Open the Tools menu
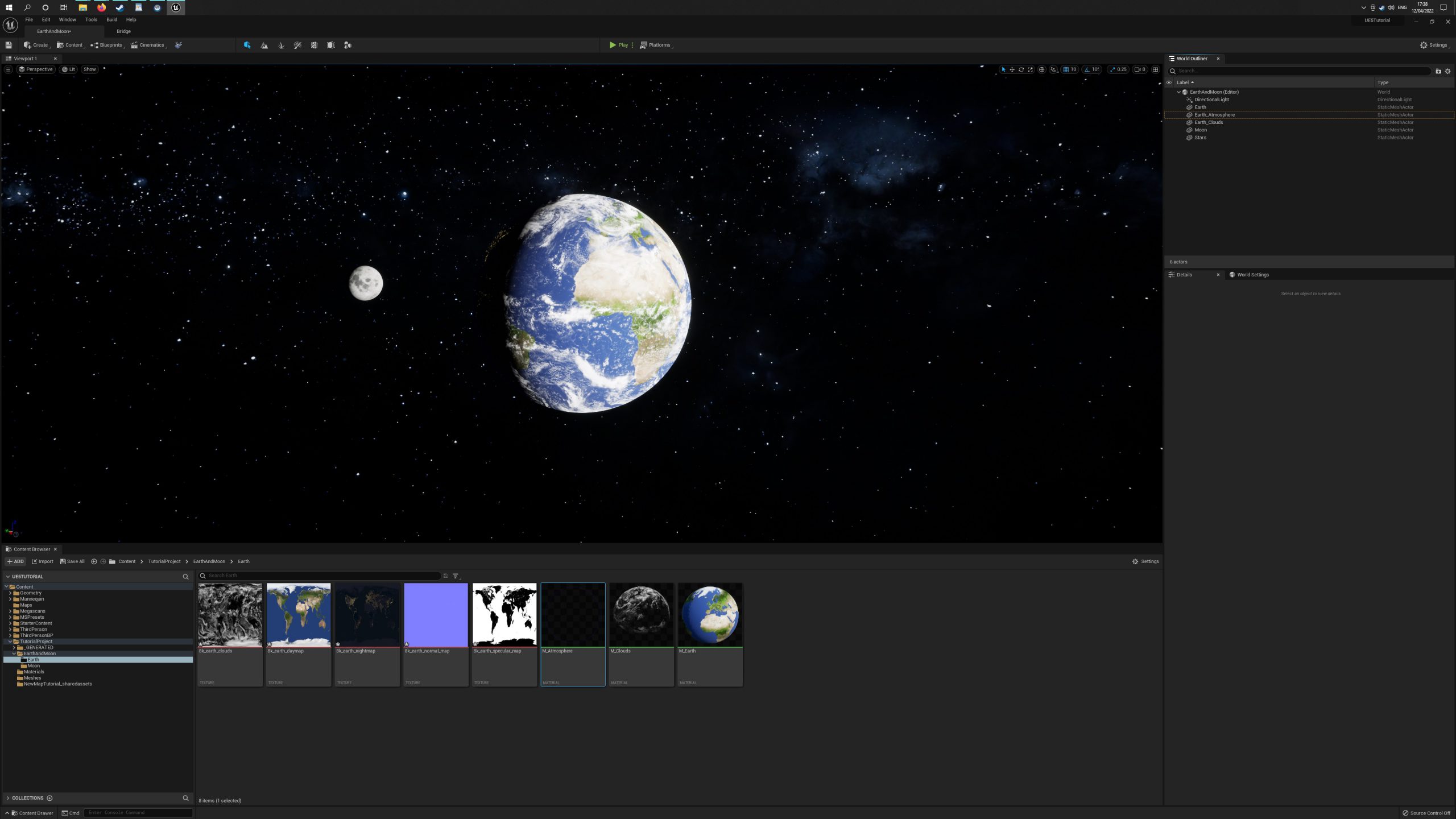Screen dimensions: 1456x819 click(x=91, y=19)
